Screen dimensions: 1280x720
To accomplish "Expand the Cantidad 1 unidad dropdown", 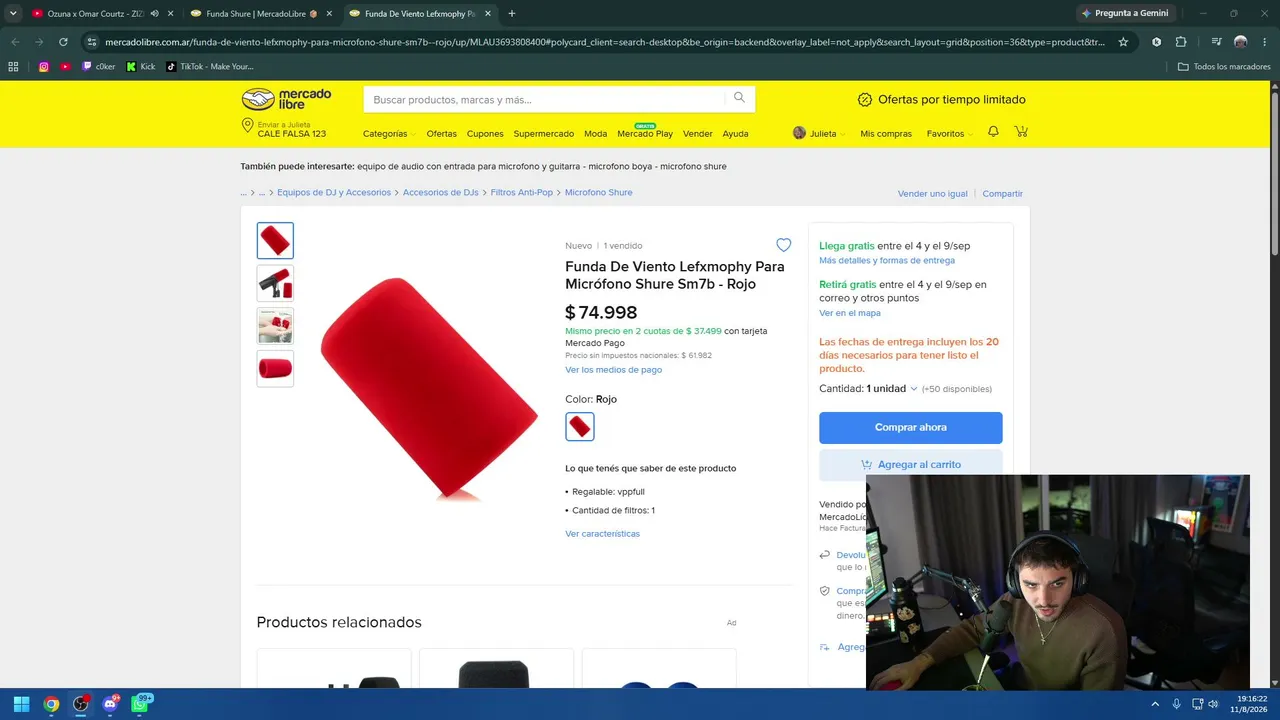I will (868, 389).
